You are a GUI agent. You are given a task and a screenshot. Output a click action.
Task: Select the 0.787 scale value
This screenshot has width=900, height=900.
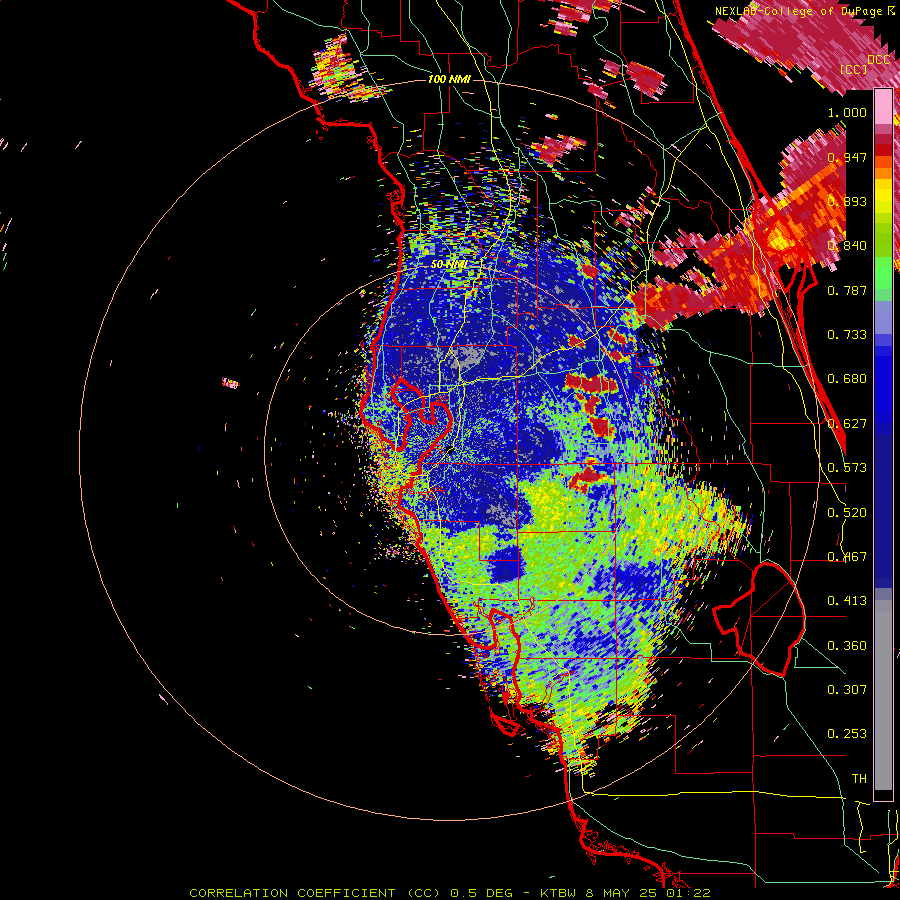tap(847, 290)
